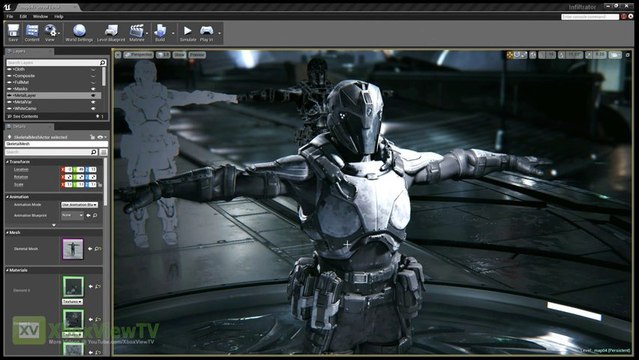Open the Level Blueprint toolbar icon
This screenshot has height=360, width=639.
[111, 31]
